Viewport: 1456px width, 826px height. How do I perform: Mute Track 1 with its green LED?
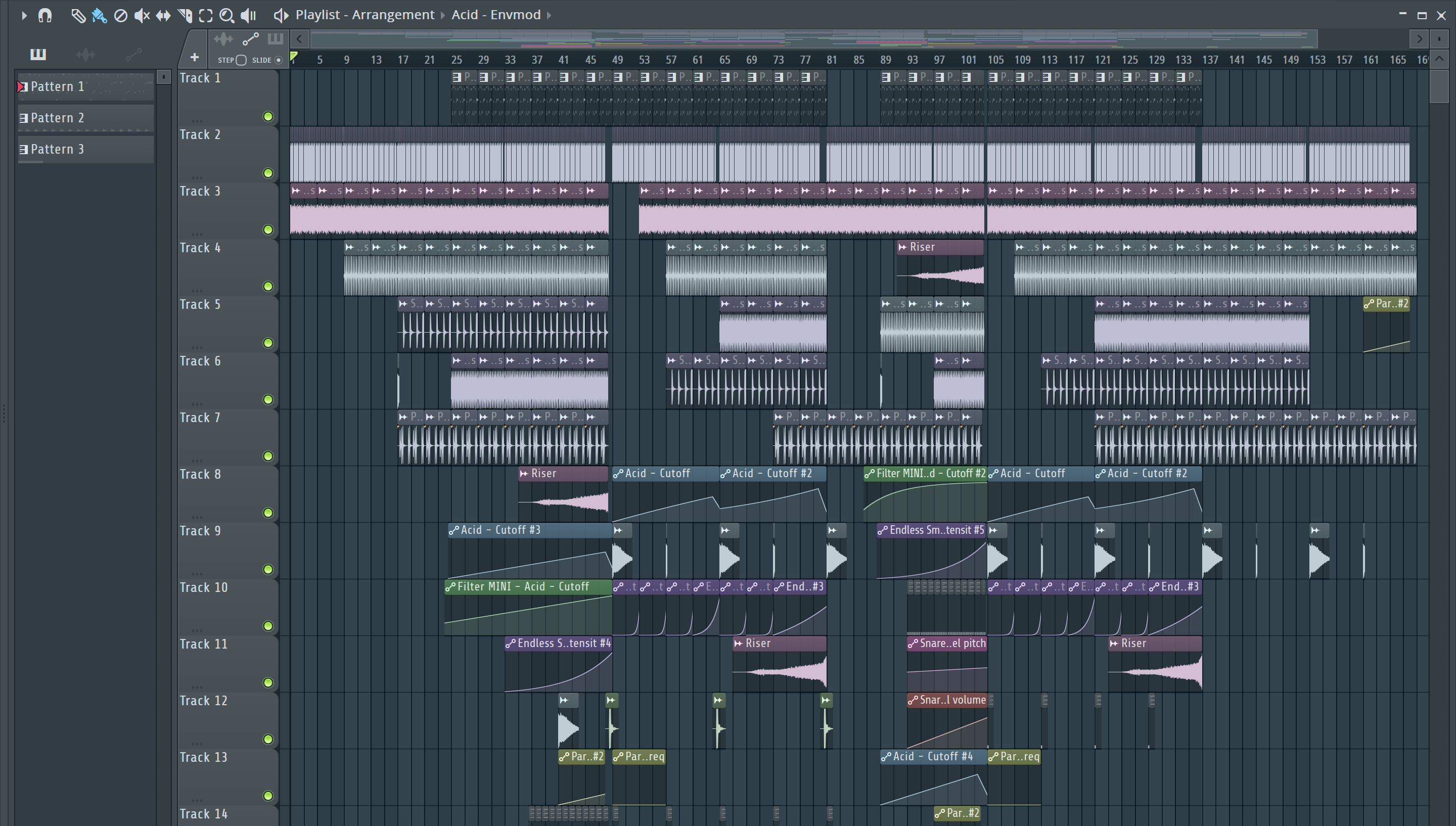[x=268, y=117]
